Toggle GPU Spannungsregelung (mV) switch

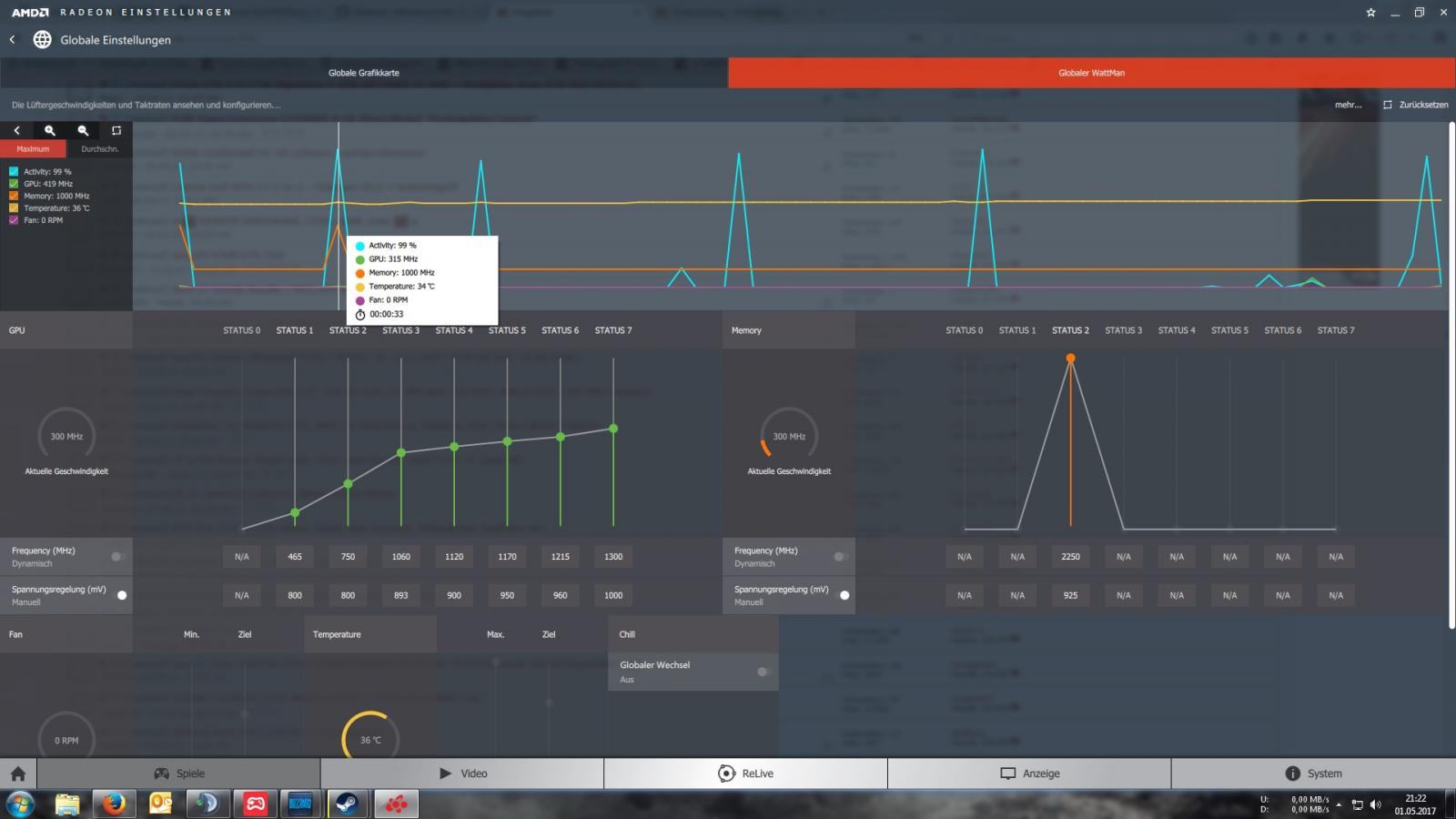tap(120, 595)
